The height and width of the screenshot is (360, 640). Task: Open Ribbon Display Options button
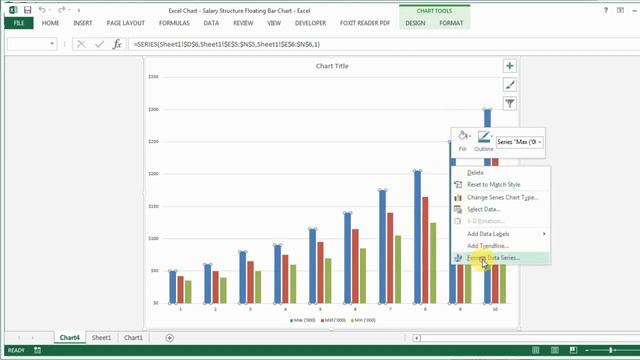(x=620, y=10)
